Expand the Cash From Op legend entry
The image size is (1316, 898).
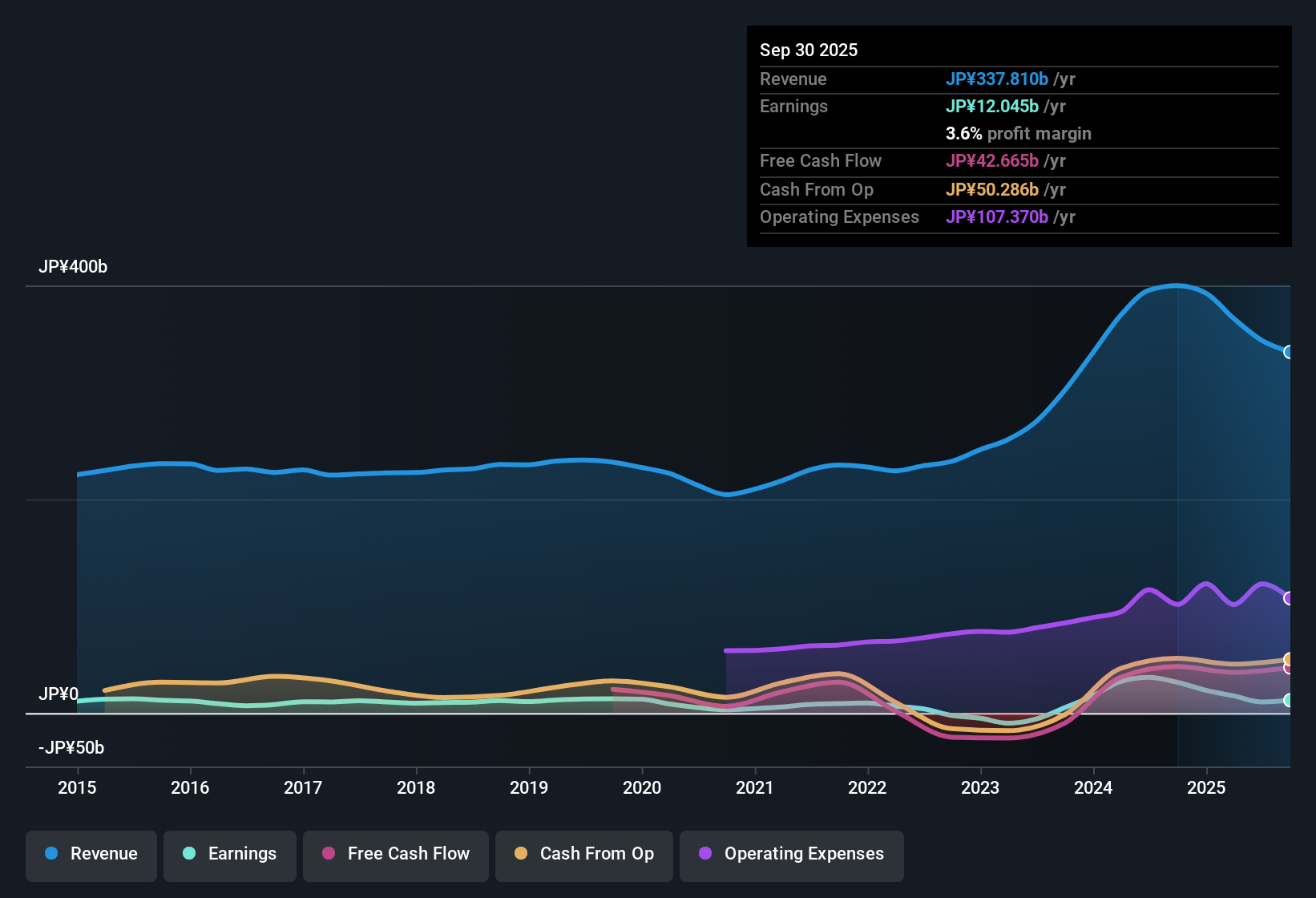[x=583, y=854]
